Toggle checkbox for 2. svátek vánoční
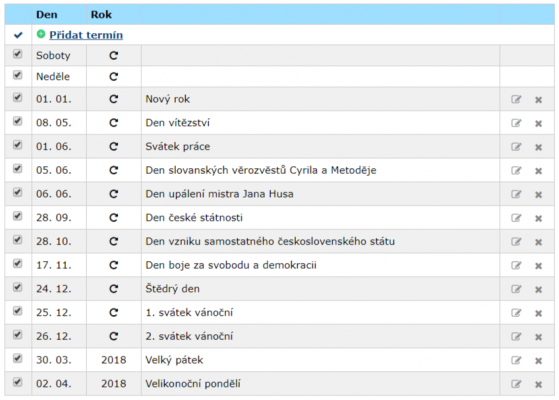 (17, 335)
